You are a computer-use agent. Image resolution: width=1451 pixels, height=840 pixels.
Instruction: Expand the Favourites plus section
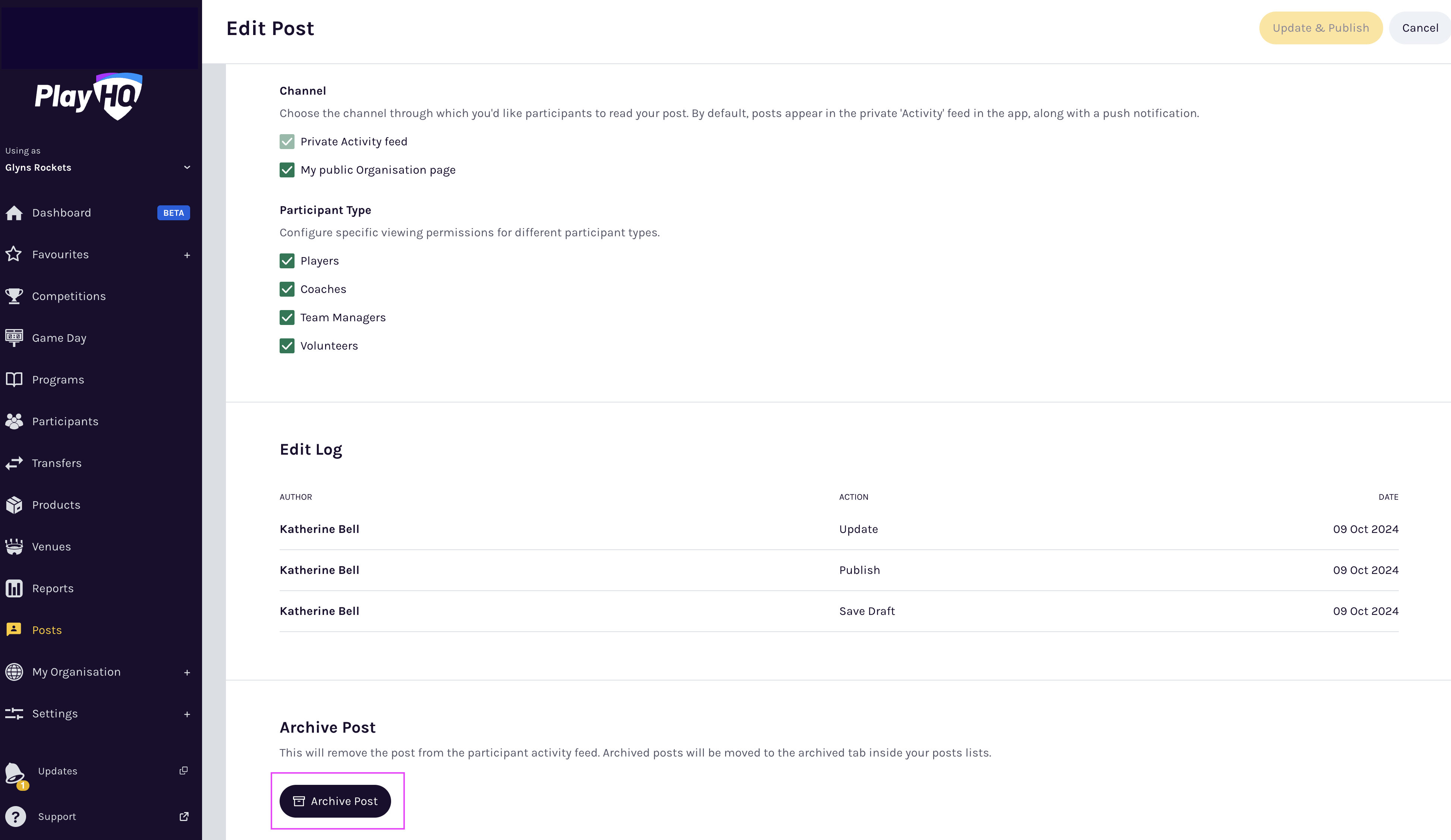click(186, 255)
